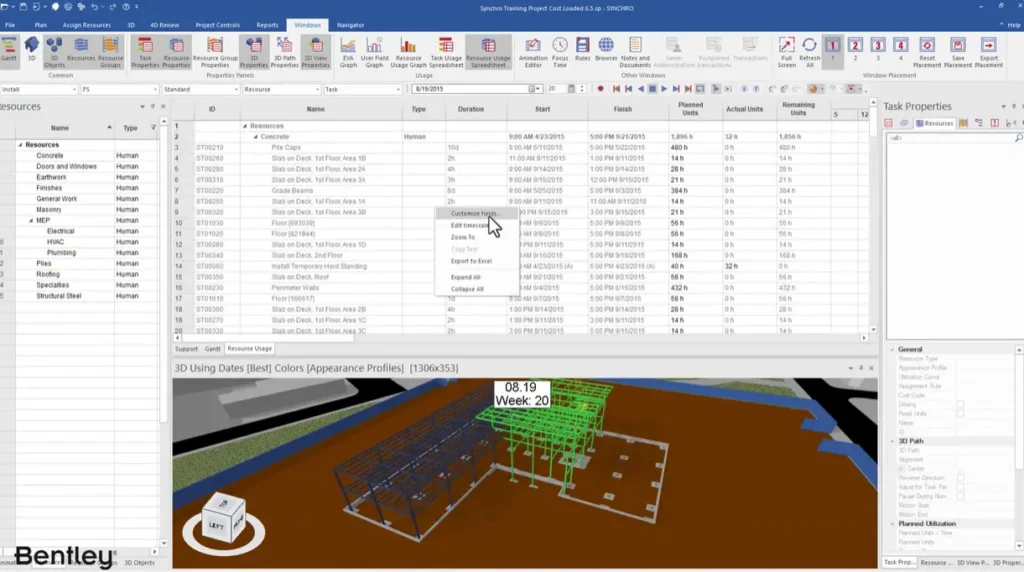This screenshot has height=572, width=1024.
Task: Stop the animation playback
Action: pyautogui.click(x=652, y=89)
